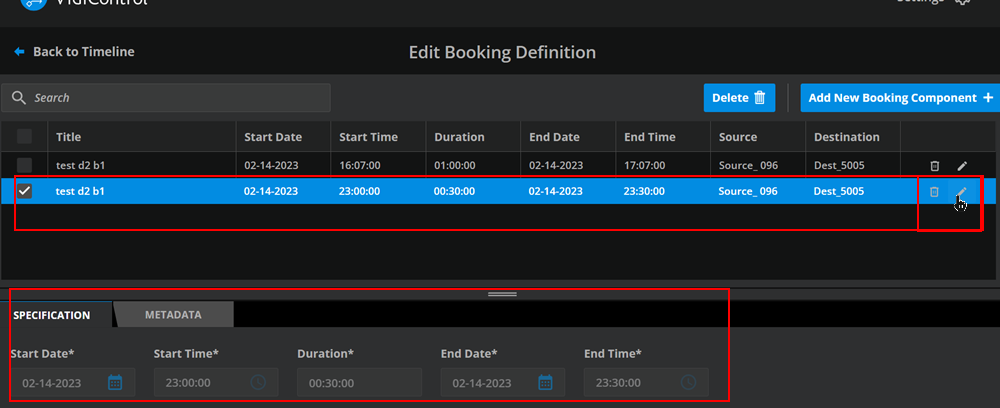Click Add New Booking Component button
1000x408 pixels.
(x=900, y=97)
